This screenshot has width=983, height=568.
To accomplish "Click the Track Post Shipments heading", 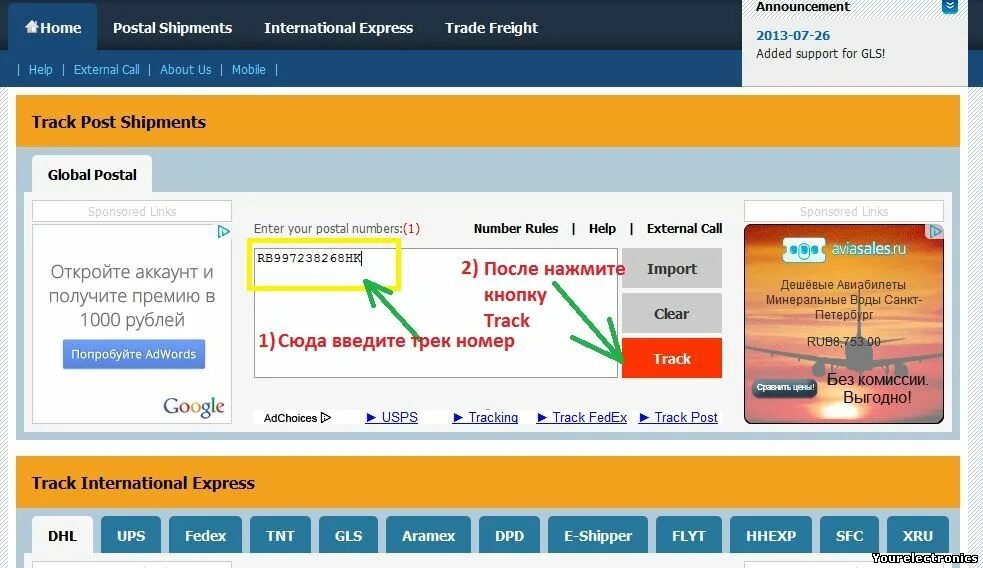I will (119, 122).
